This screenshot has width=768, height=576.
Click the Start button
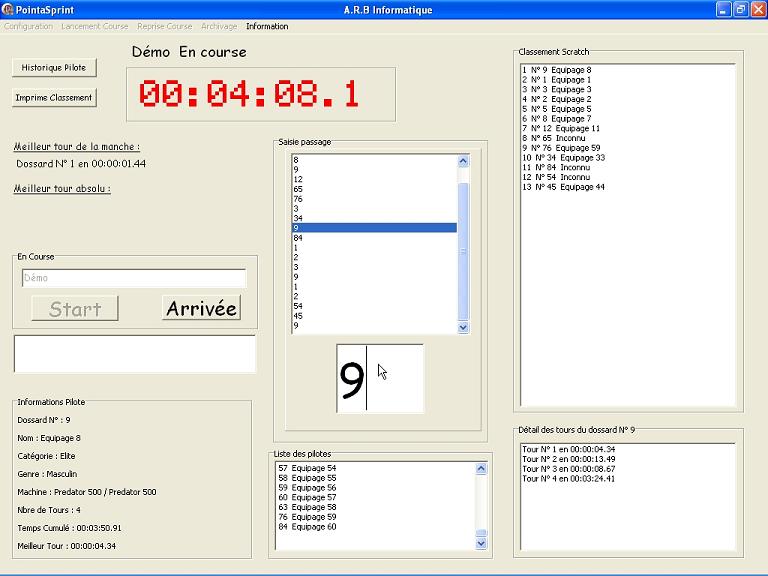75,309
